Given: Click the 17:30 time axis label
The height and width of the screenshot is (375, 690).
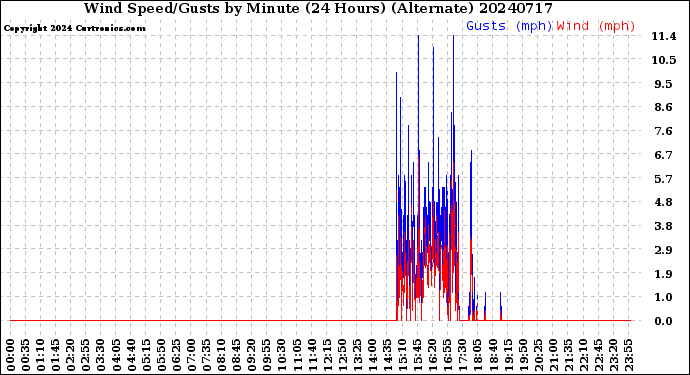Looking at the screenshot, I should [x=463, y=355].
